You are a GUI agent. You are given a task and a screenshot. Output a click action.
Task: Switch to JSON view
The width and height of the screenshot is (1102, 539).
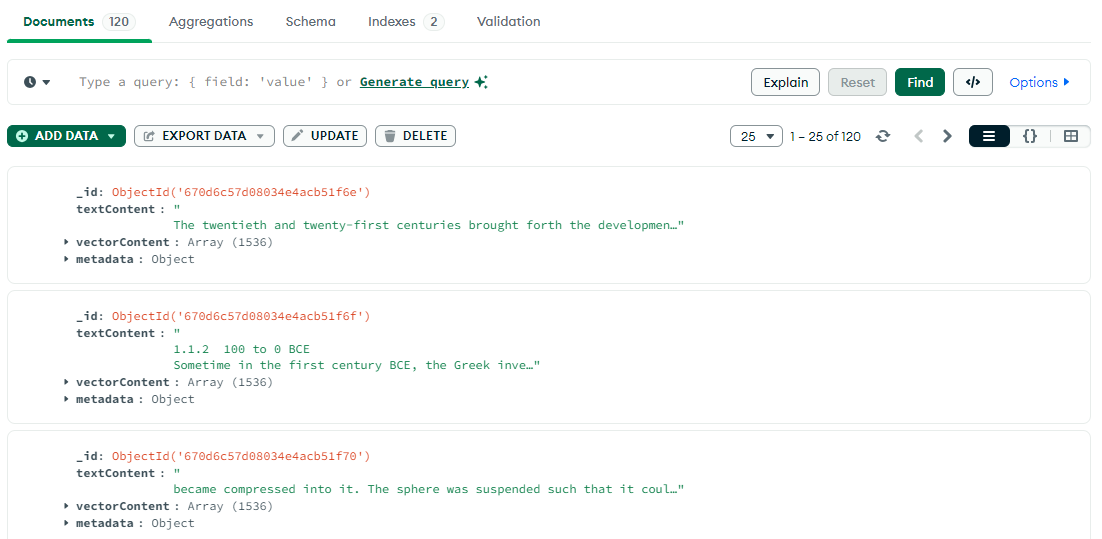tap(1030, 136)
